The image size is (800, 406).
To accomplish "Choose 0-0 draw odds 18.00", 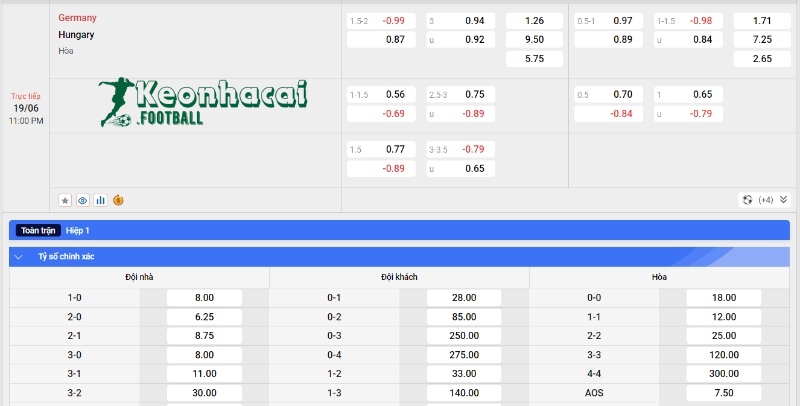I will (x=723, y=298).
